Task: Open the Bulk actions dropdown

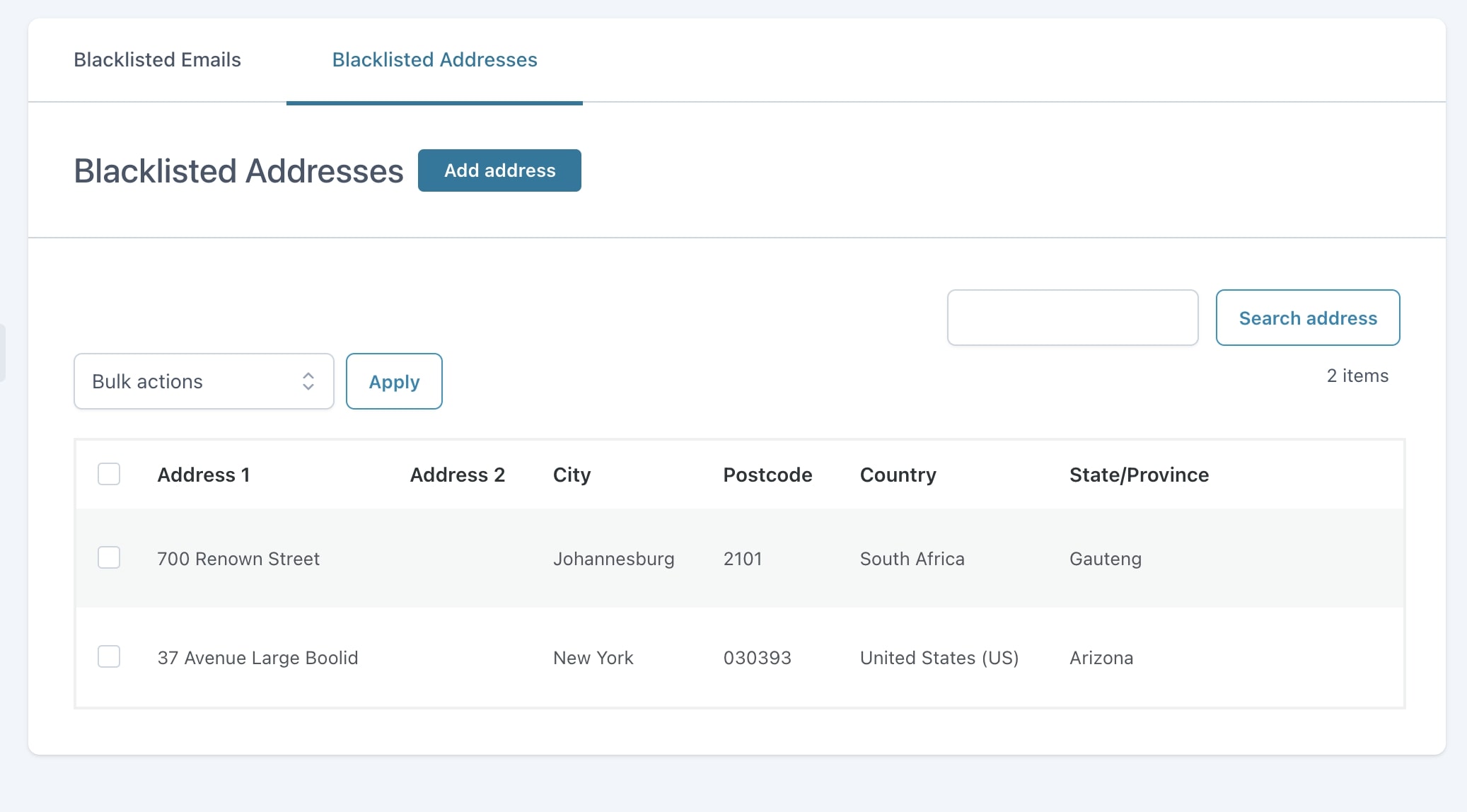Action: 204,381
